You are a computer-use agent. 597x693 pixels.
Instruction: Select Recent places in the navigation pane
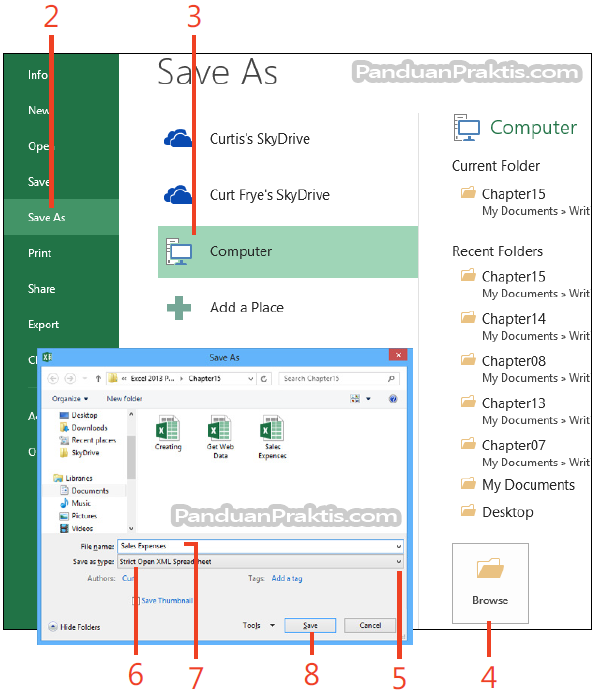point(87,440)
